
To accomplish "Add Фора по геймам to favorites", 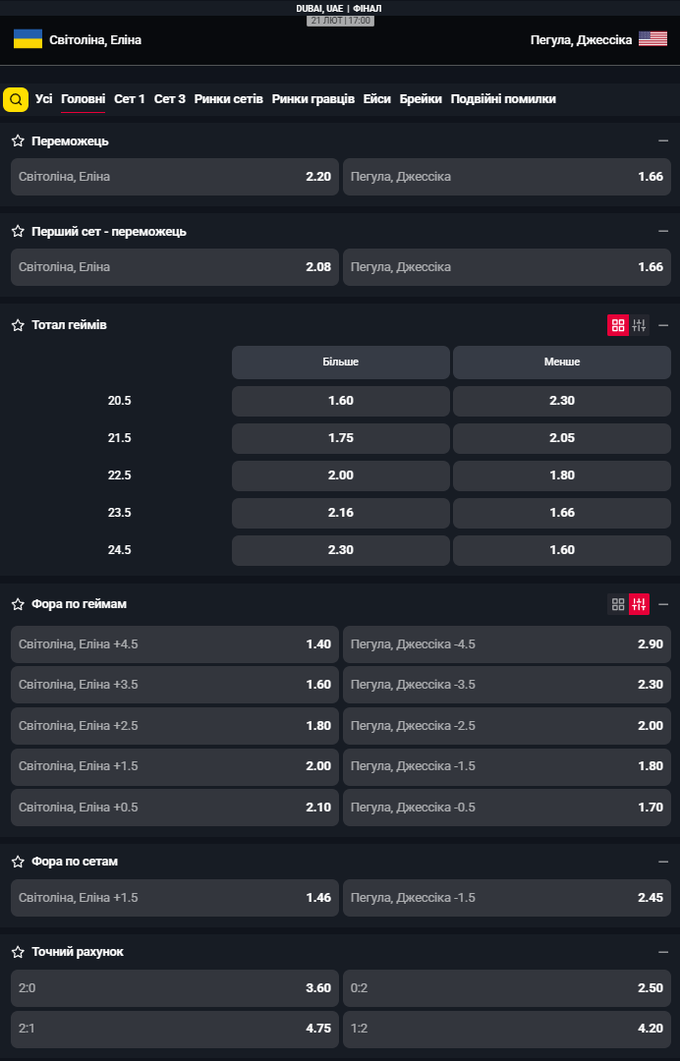I will (18, 604).
